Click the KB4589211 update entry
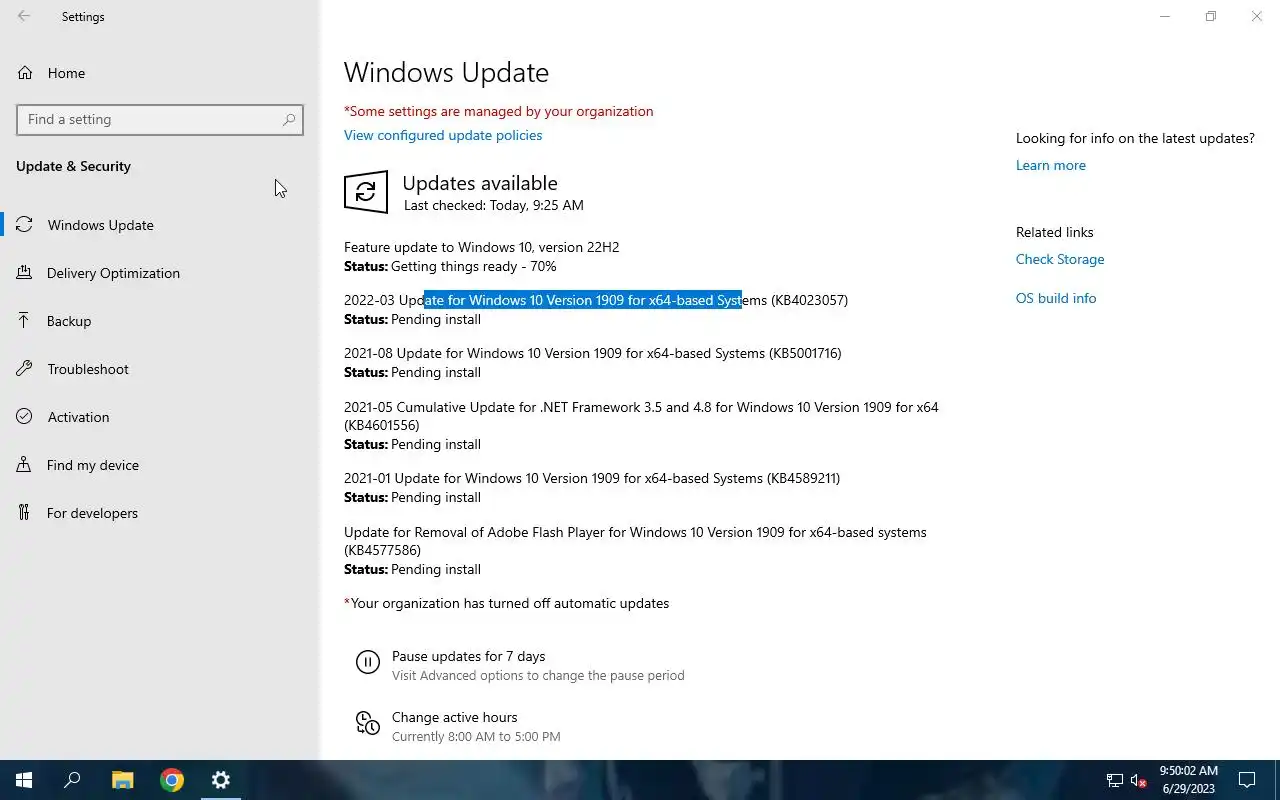The width and height of the screenshot is (1280, 800). pos(592,478)
